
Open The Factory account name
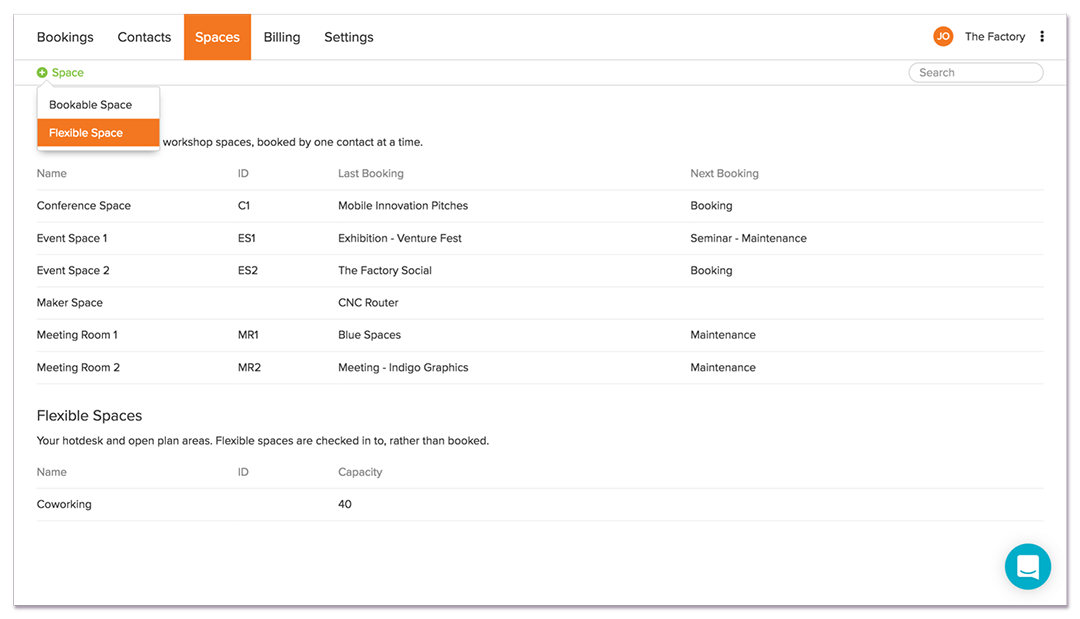point(994,37)
